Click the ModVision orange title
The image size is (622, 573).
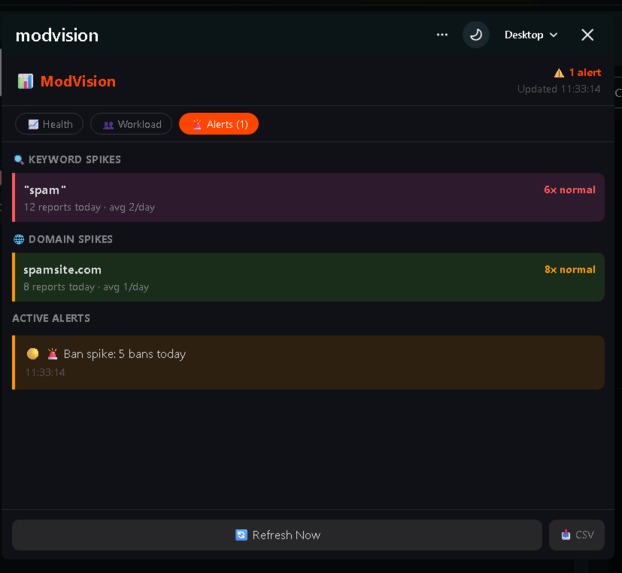point(78,81)
